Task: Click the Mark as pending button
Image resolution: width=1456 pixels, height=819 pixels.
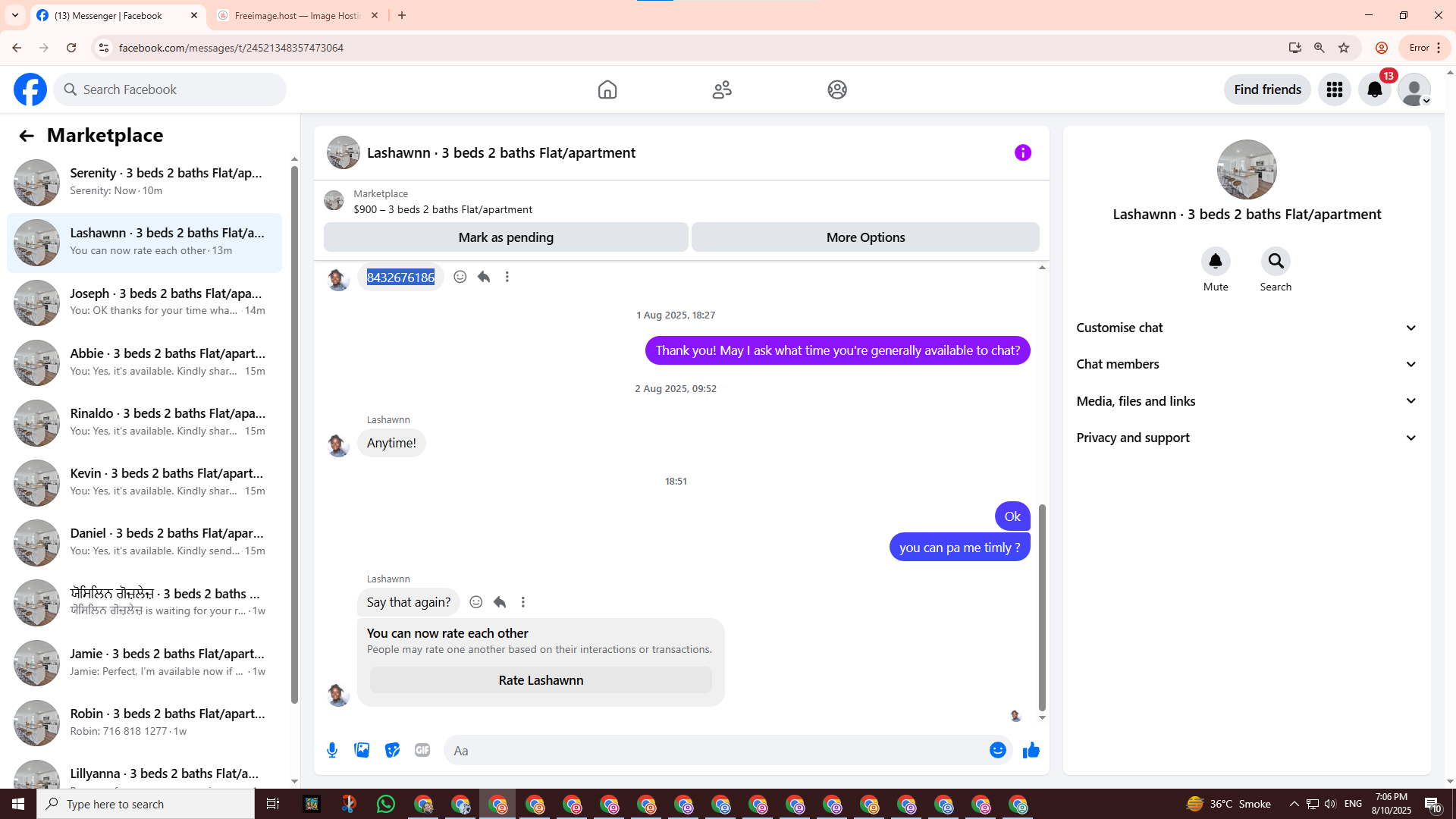Action: 506,237
